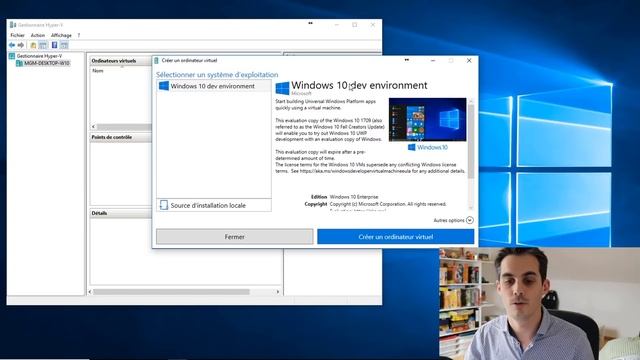Viewport: 640px width, 360px height.
Task: Click the Up one level folder icon
Action: pos(33,45)
